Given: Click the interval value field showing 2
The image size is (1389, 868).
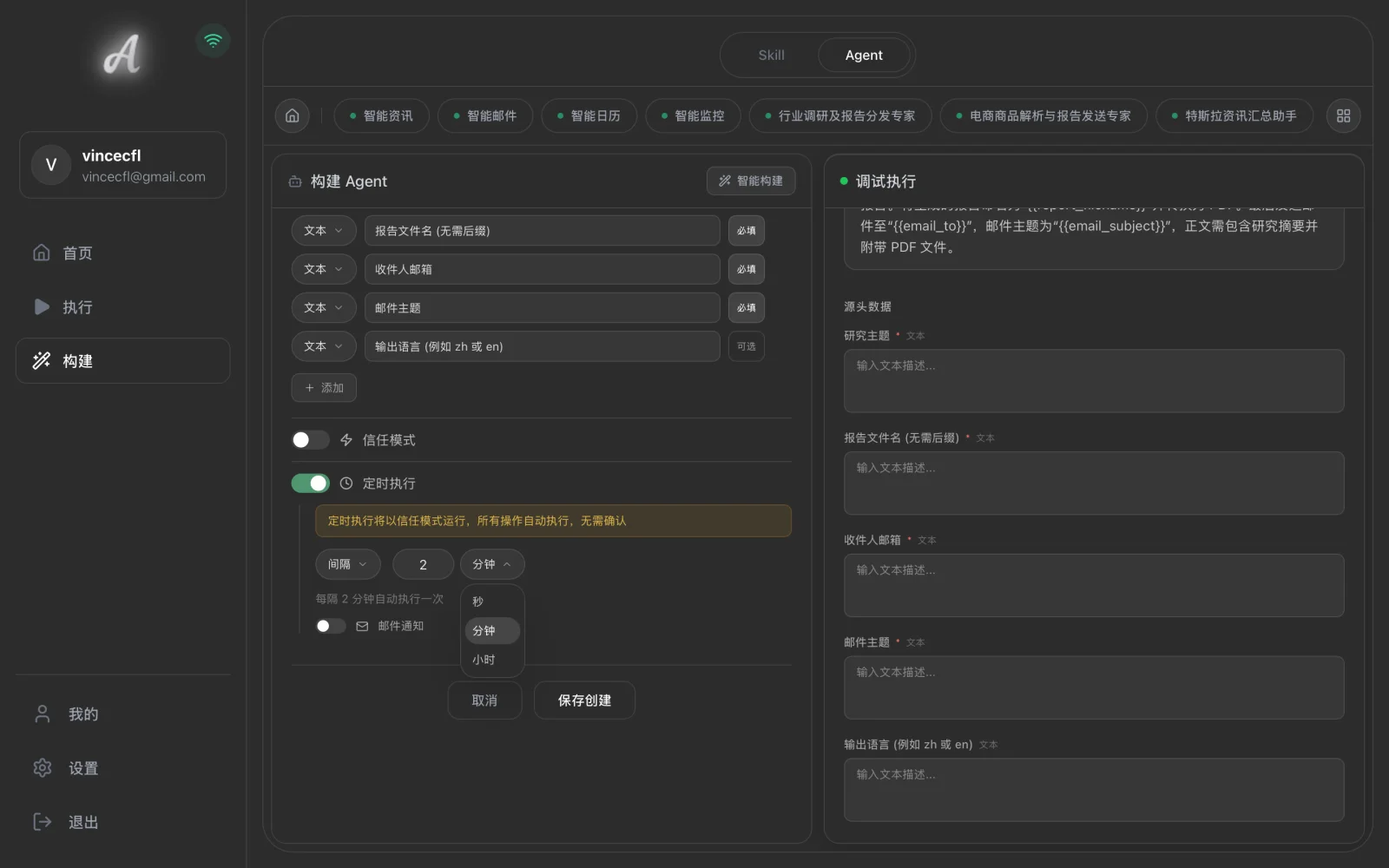Looking at the screenshot, I should click(x=423, y=564).
